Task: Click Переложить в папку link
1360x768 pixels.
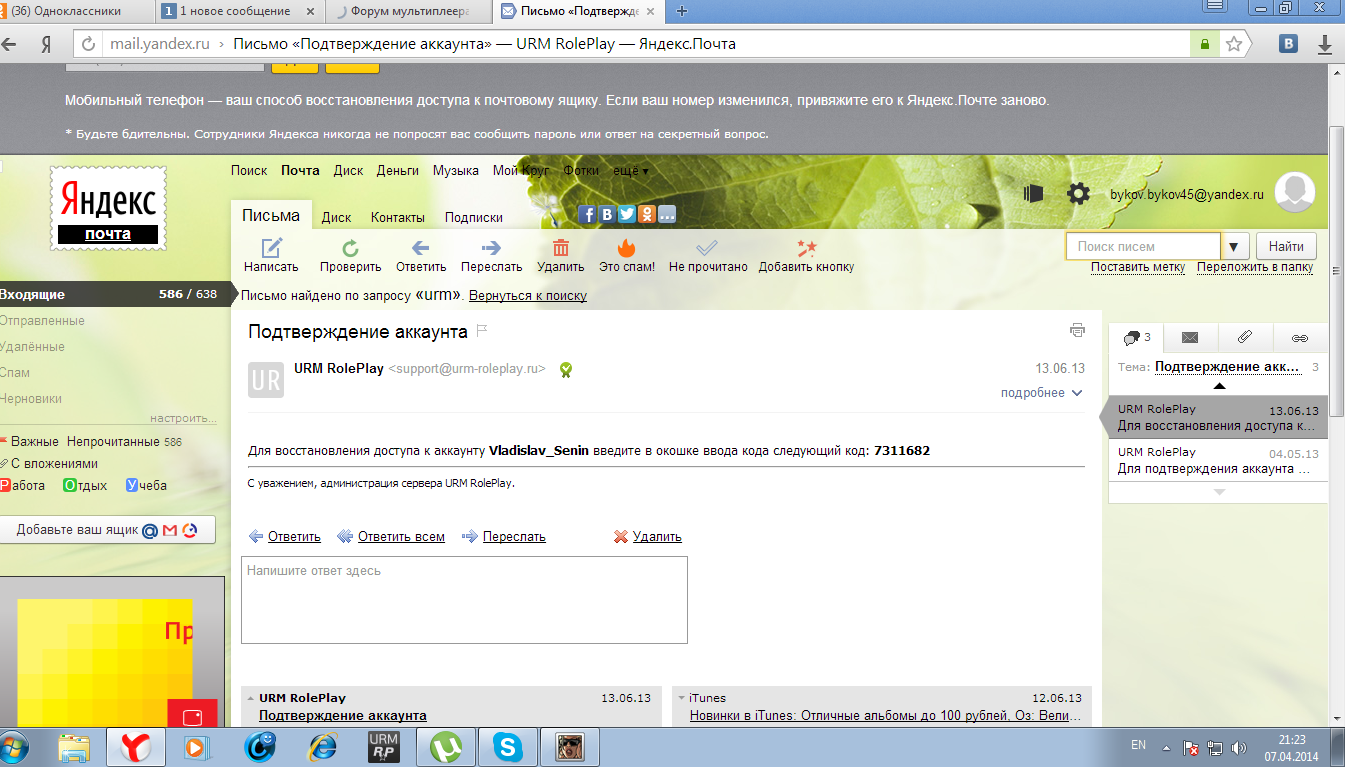Action: pyautogui.click(x=1255, y=267)
